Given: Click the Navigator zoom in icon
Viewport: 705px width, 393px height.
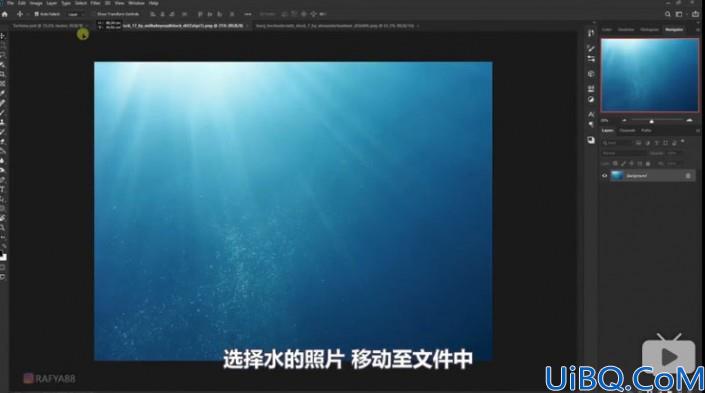Looking at the screenshot, I should pyautogui.click(x=689, y=121).
